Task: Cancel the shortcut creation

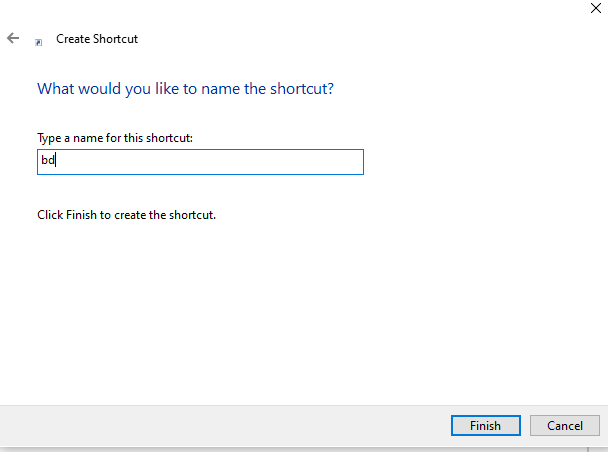Action: click(564, 425)
